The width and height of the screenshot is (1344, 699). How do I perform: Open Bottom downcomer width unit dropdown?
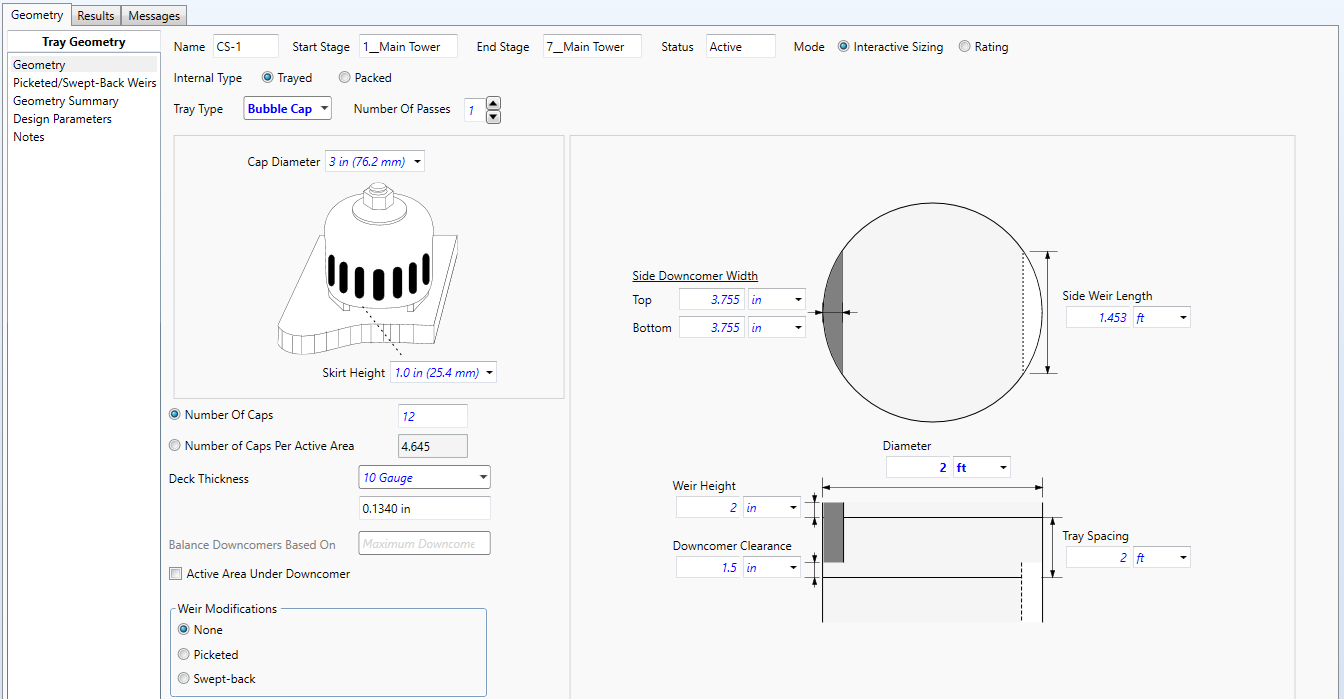click(777, 327)
